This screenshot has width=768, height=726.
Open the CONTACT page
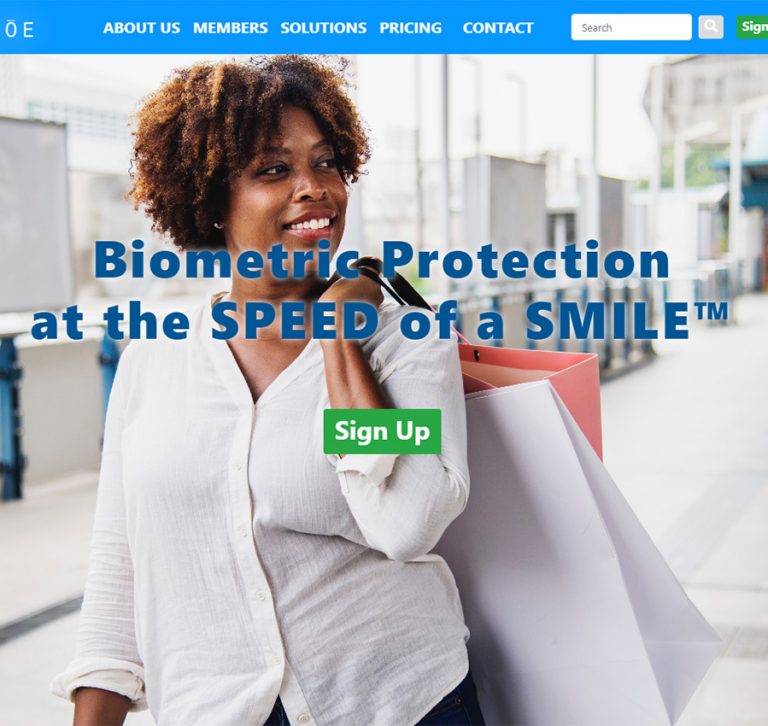tap(498, 28)
